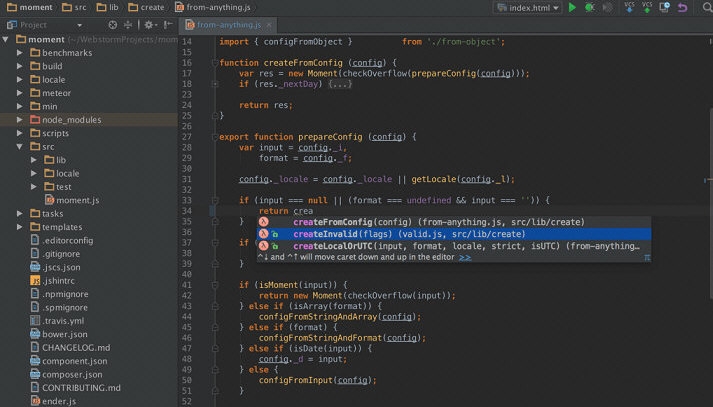This screenshot has height=407, width=713.
Task: Select the .jshintrc file
Action: click(52, 281)
